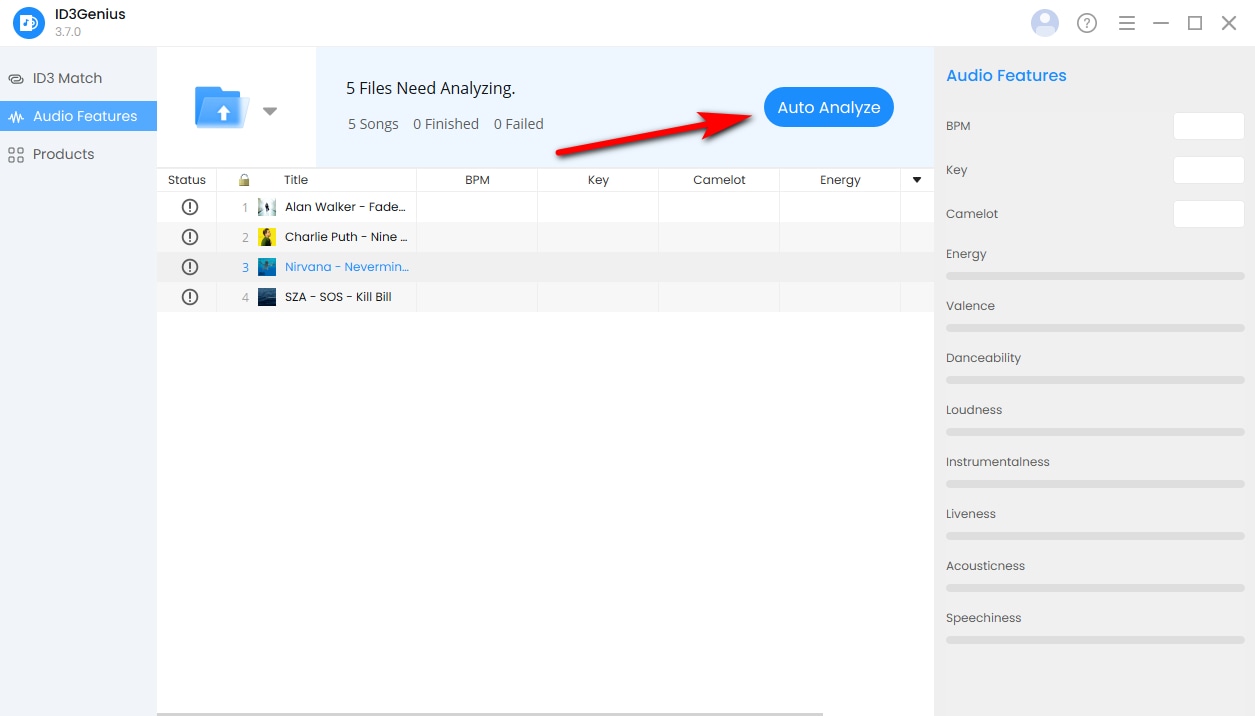Select the Audio Features sidebar tab
1255x716 pixels.
85,116
